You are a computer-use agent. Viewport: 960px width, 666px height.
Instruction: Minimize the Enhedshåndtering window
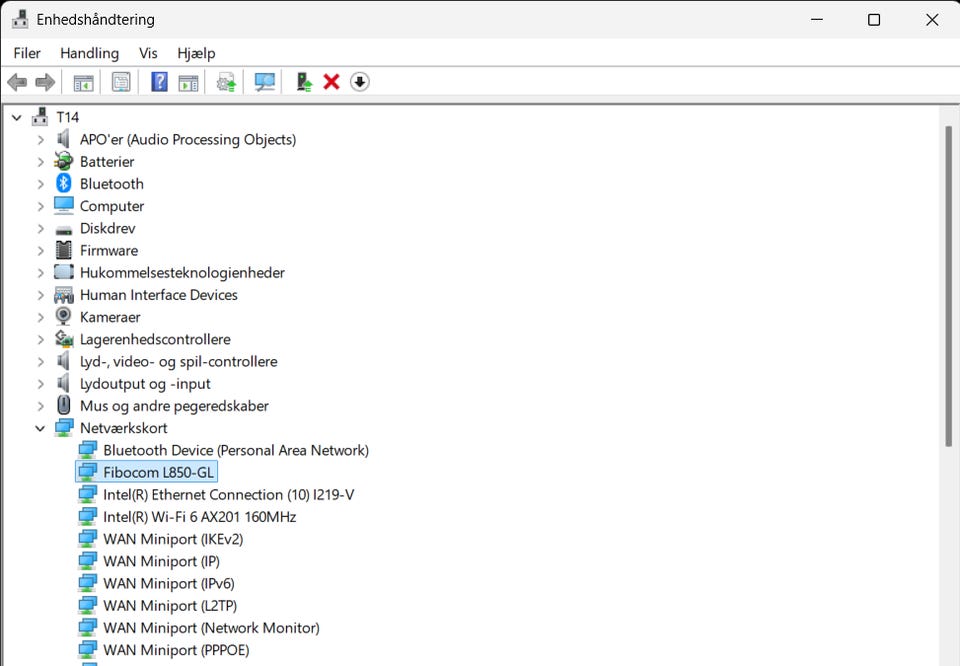click(x=817, y=20)
